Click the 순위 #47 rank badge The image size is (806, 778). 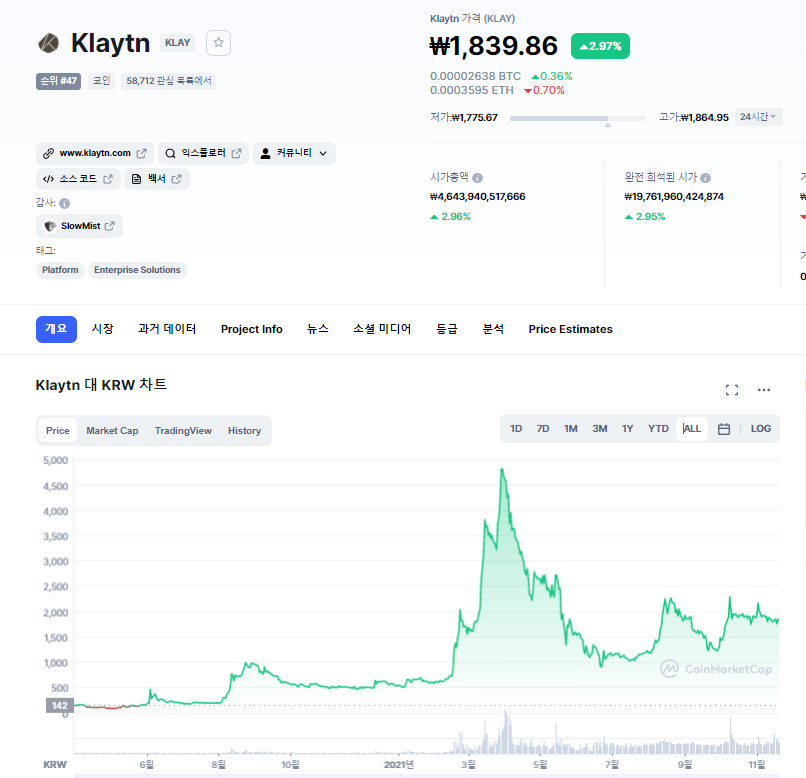pos(58,81)
